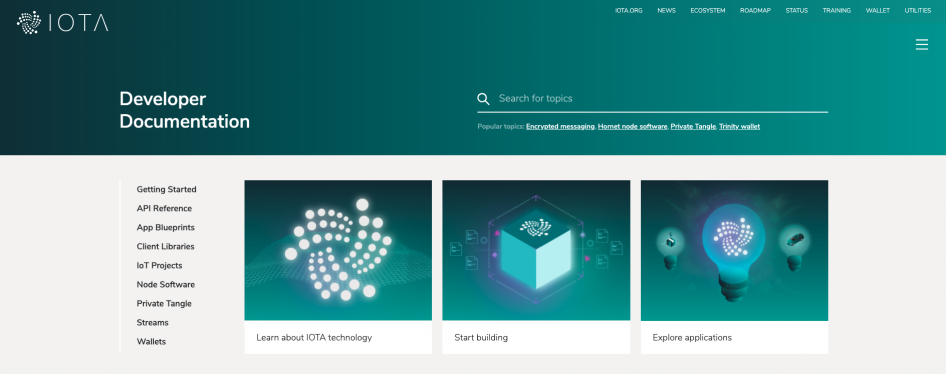Open UTILITIES in top navigation
Viewport: 946px width, 374px height.
918,11
